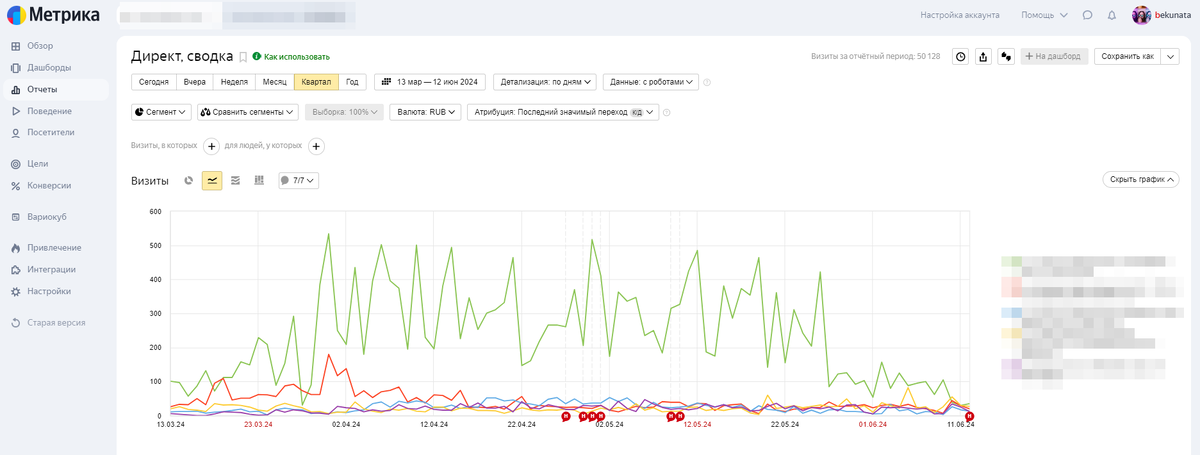Expand the Валюта: RUB dropdown

[x=425, y=112]
